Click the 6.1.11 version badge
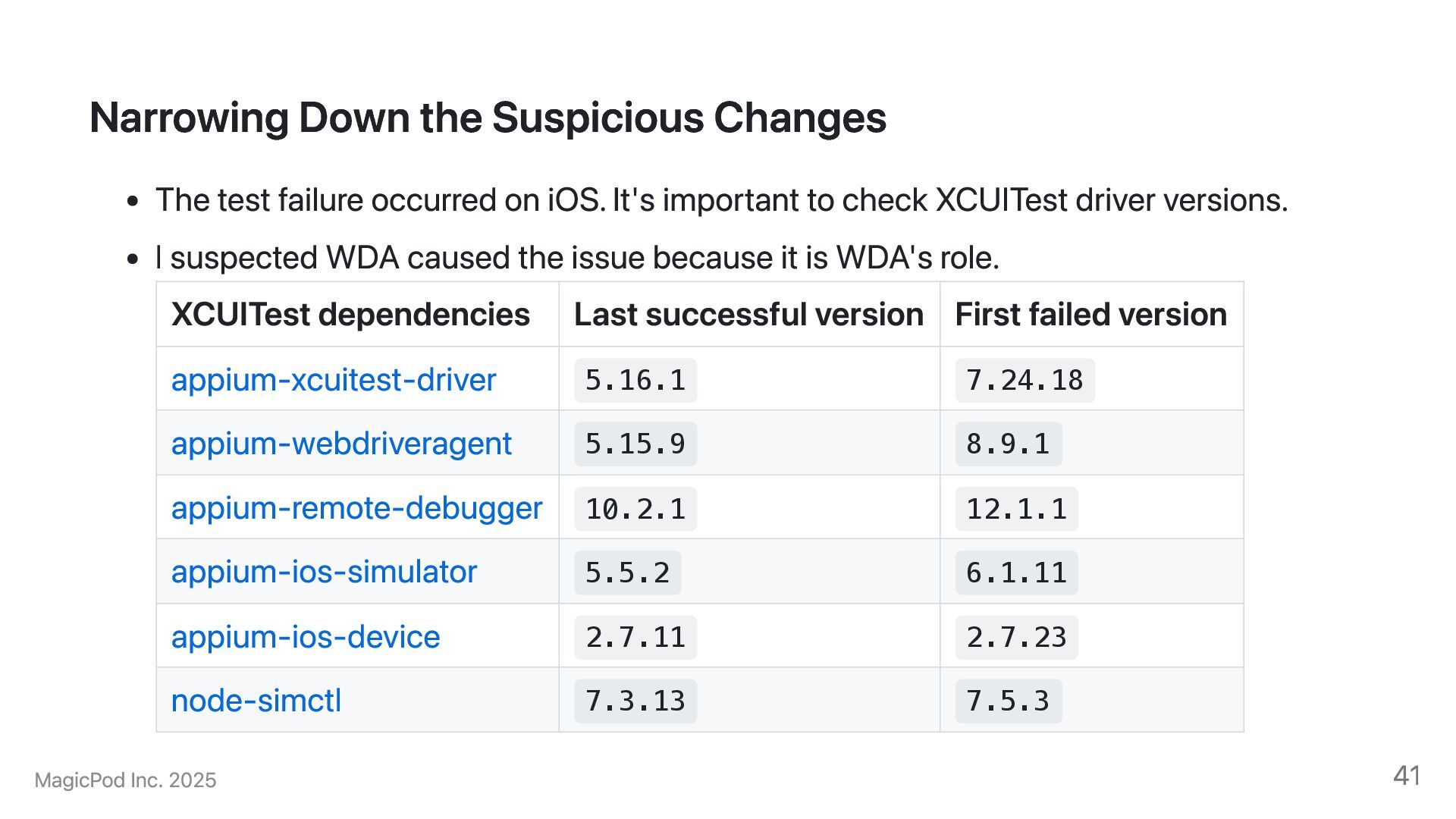 pyautogui.click(x=1016, y=573)
